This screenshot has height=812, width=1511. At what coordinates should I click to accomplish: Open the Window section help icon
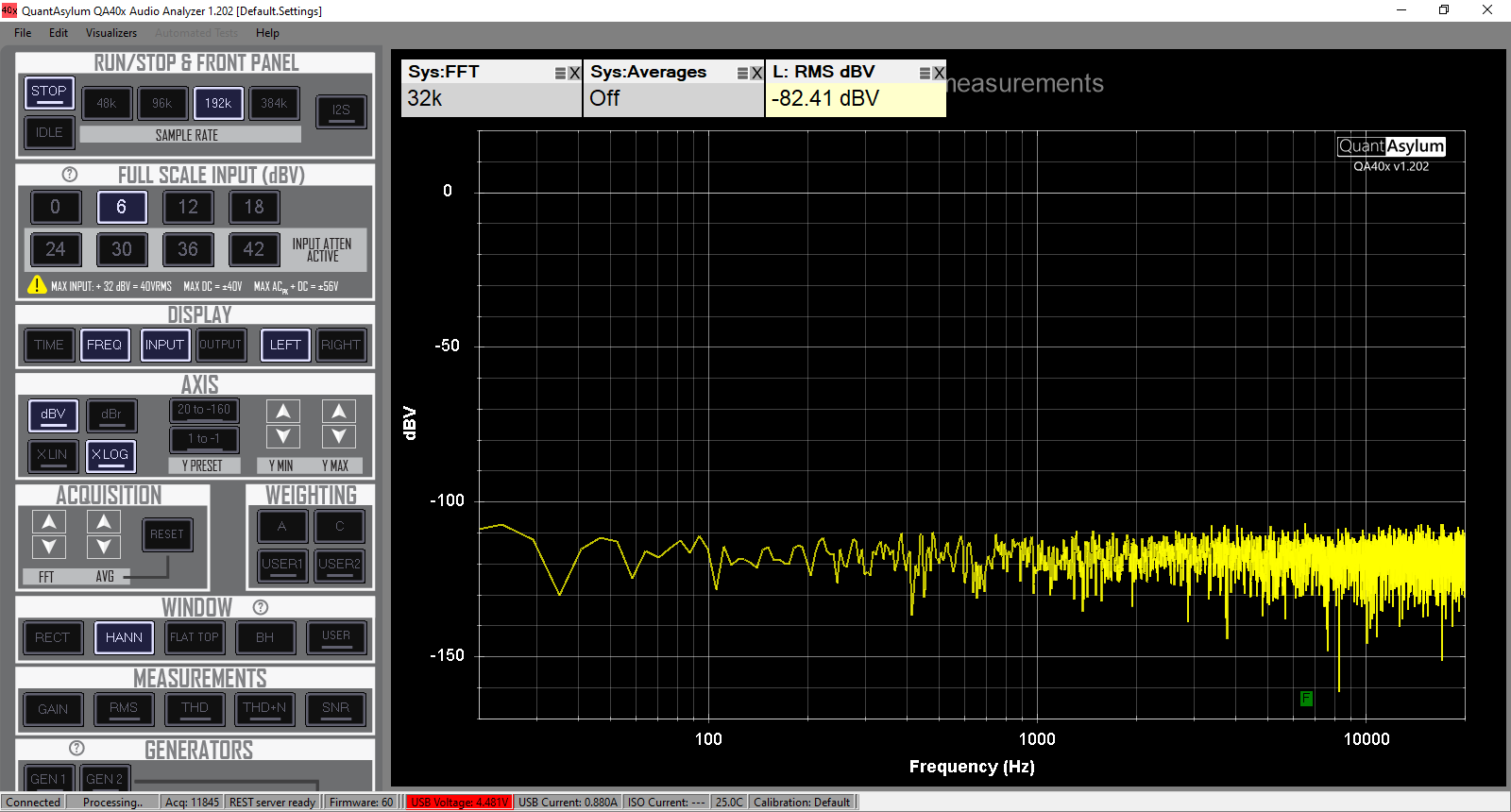261,607
